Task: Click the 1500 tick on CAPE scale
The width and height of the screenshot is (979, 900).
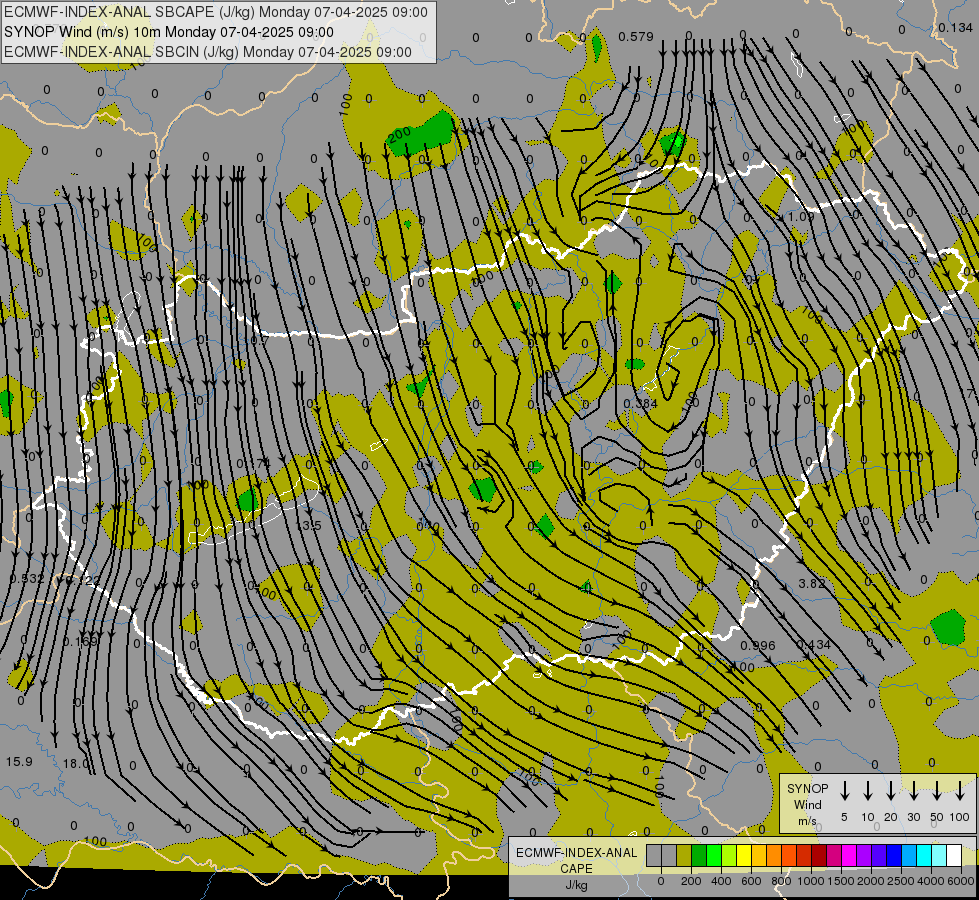Action: (841, 881)
